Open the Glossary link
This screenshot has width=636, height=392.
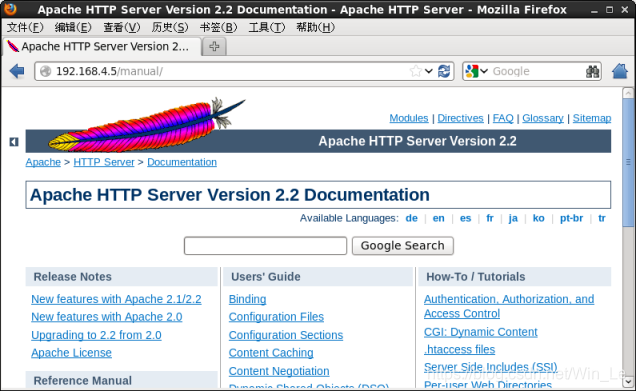[x=543, y=118]
